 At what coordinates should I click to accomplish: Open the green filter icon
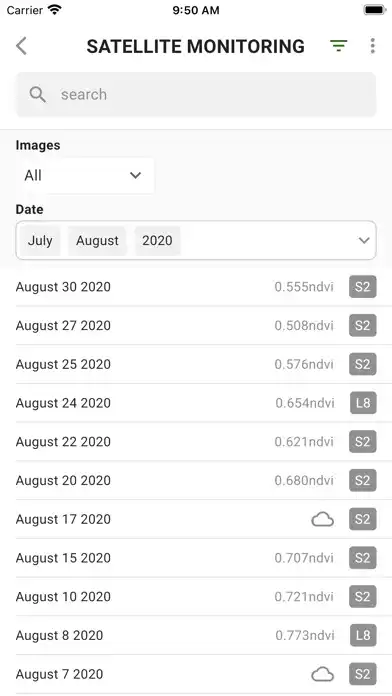click(x=338, y=46)
